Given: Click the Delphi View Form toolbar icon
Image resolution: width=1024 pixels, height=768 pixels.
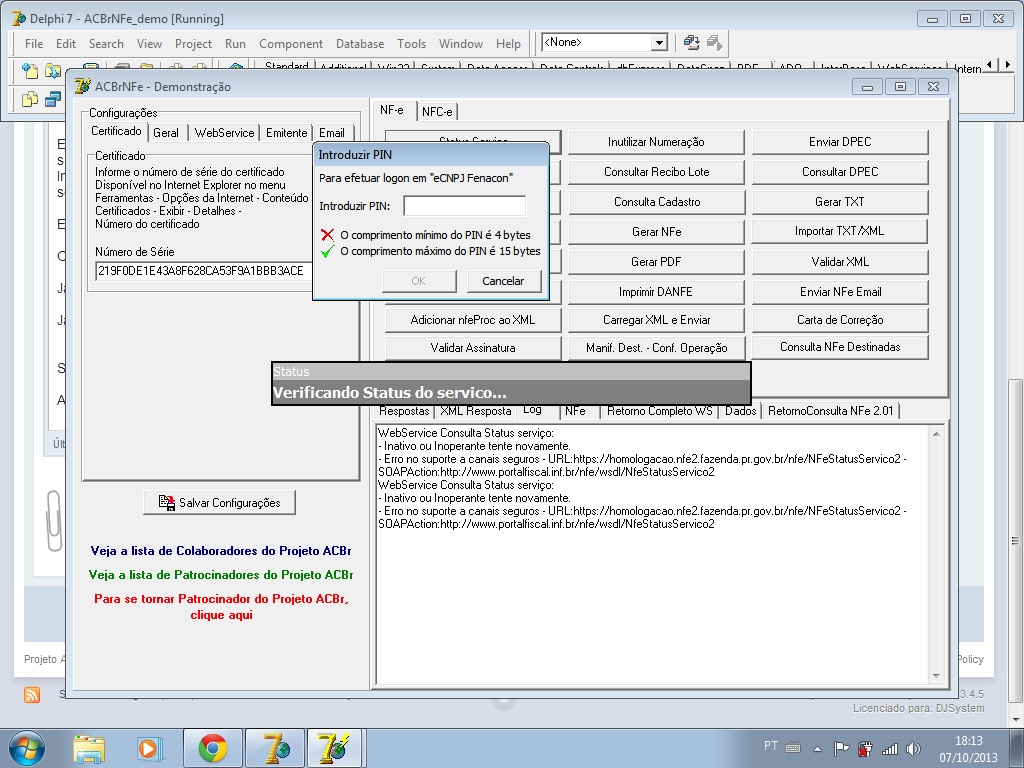Looking at the screenshot, I should tap(53, 99).
